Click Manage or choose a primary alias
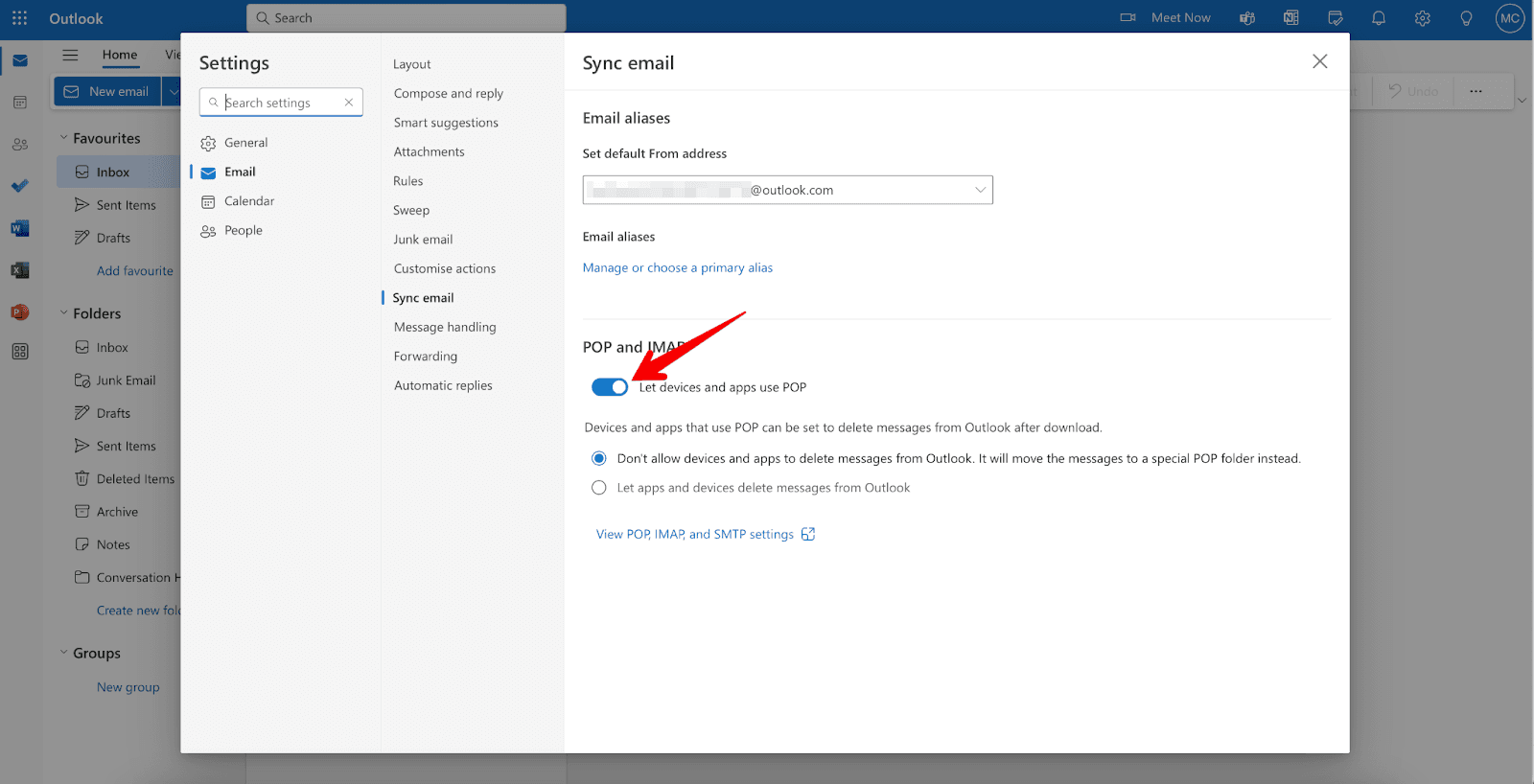The image size is (1534, 784). (677, 268)
